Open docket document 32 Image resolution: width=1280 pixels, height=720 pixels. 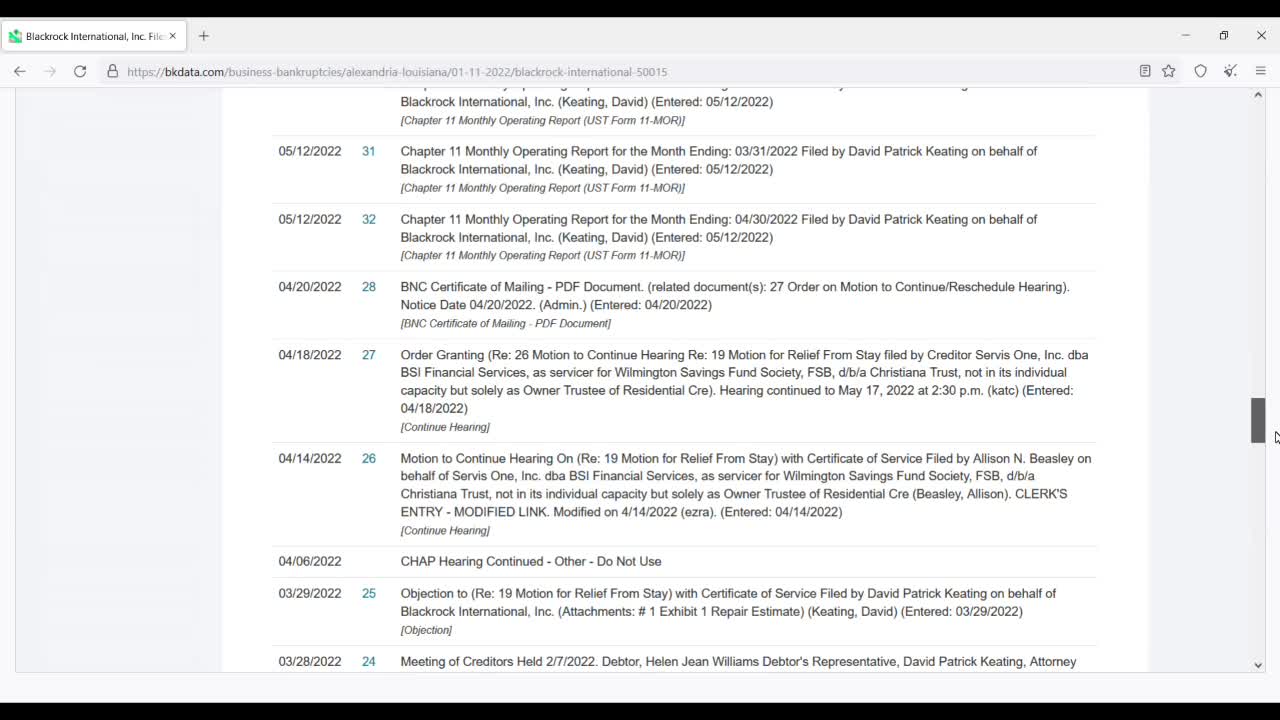[369, 219]
